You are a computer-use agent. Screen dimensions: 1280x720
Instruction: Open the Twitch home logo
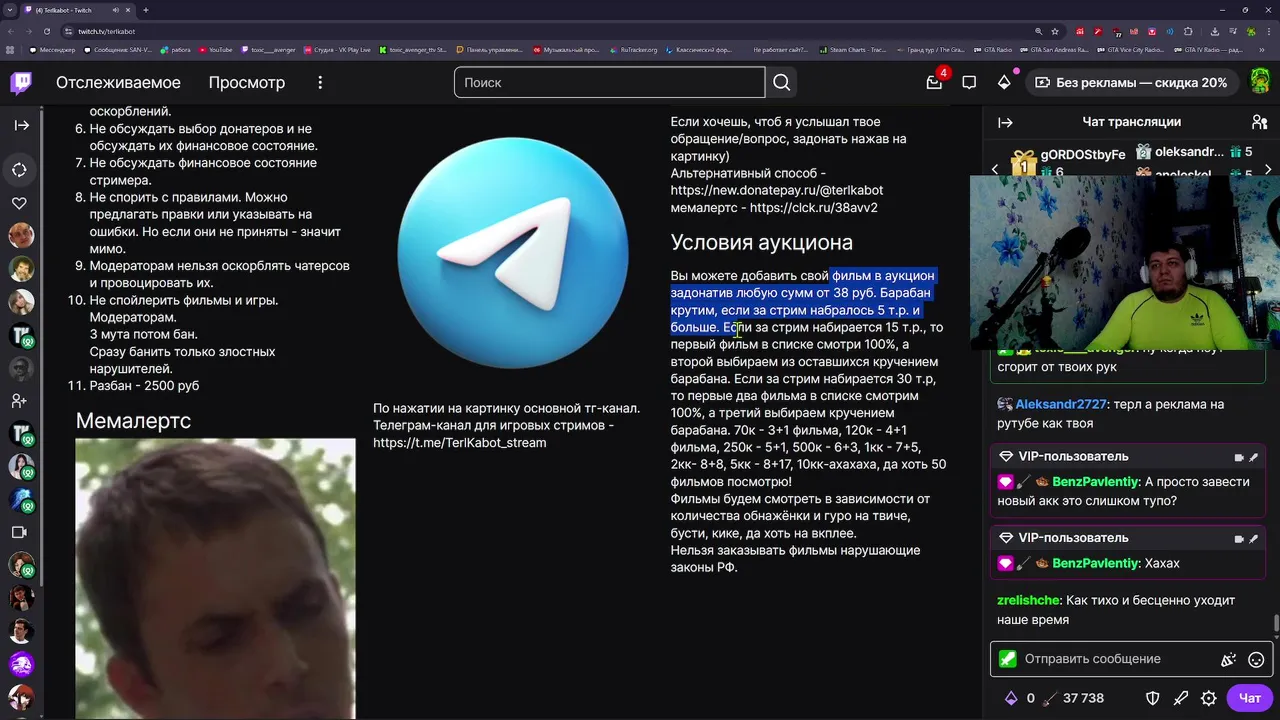coord(21,83)
